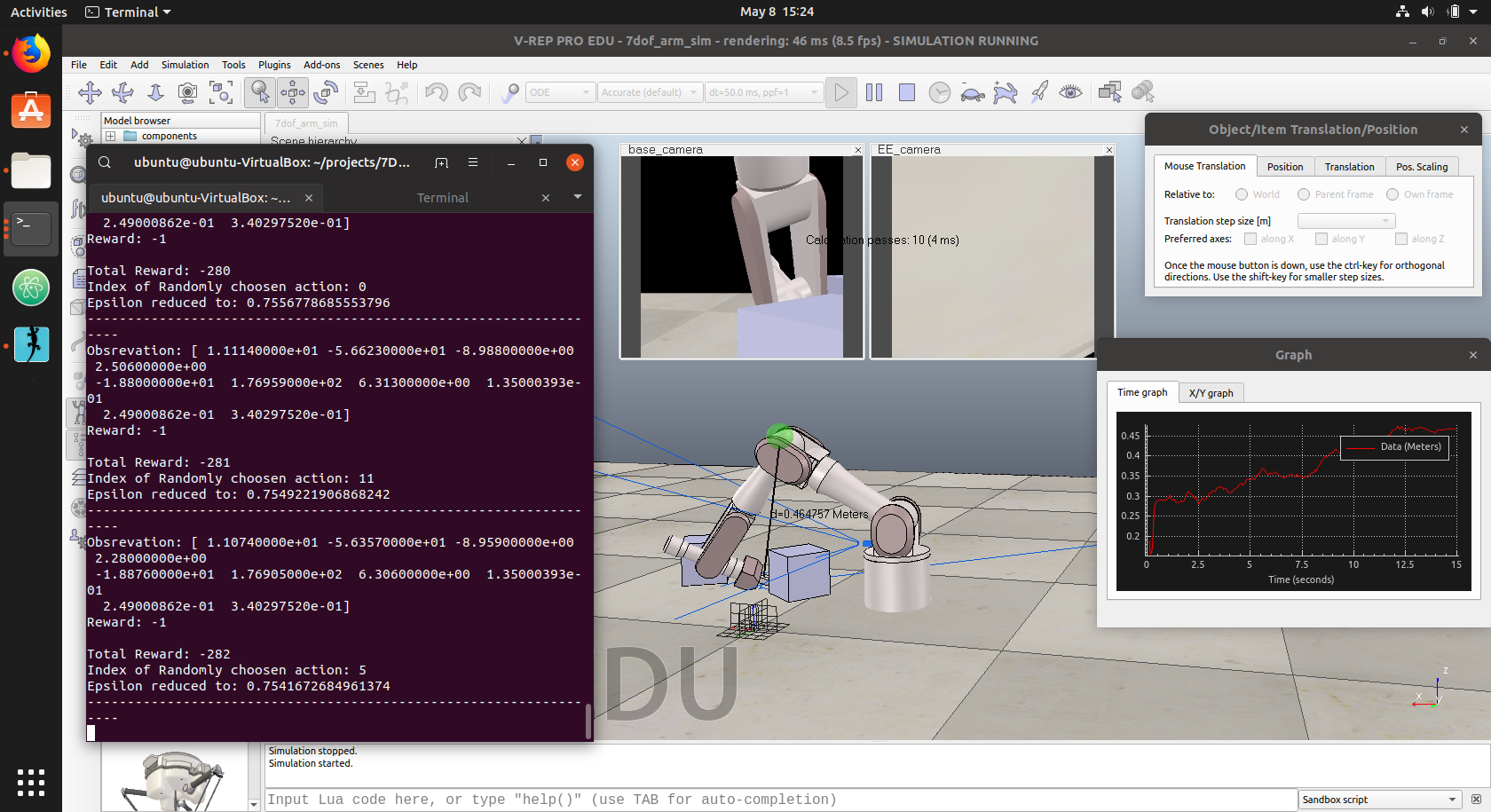The image size is (1491, 812).
Task: Toggle the object translation tool
Action: click(293, 92)
